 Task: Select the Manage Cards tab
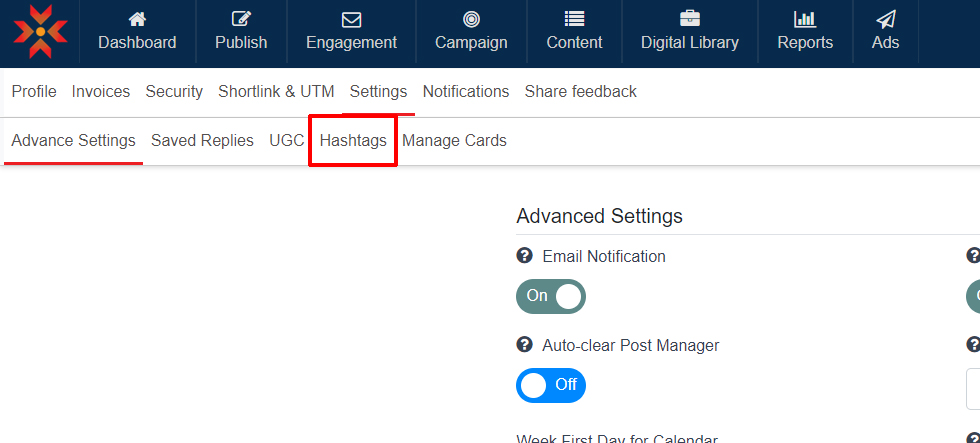(x=454, y=141)
